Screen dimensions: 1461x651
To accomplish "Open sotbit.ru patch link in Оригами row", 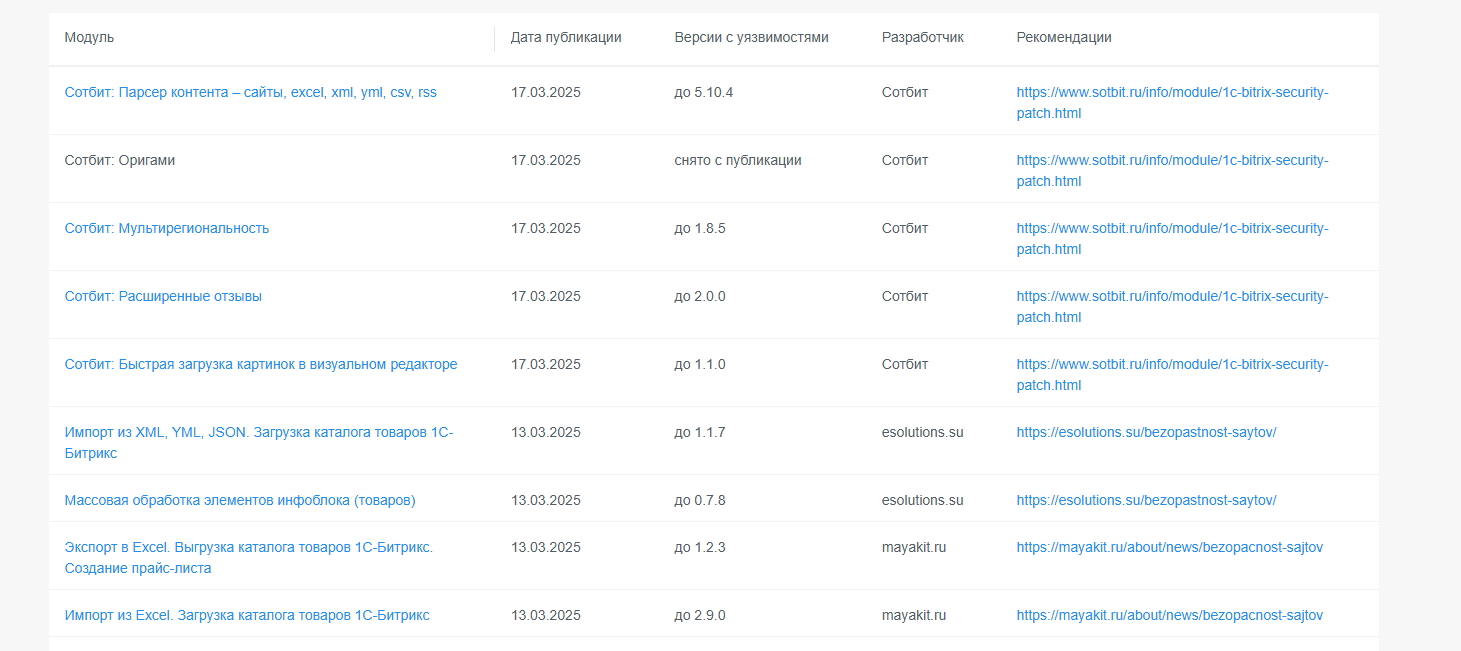I will [1173, 170].
